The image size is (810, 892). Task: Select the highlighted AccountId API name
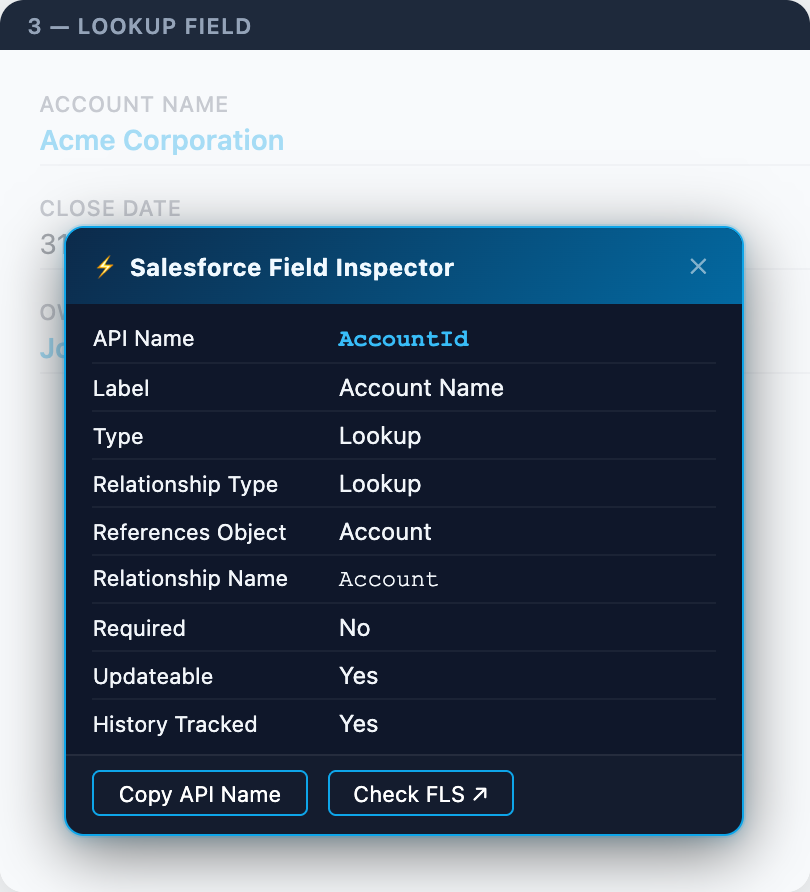[403, 339]
